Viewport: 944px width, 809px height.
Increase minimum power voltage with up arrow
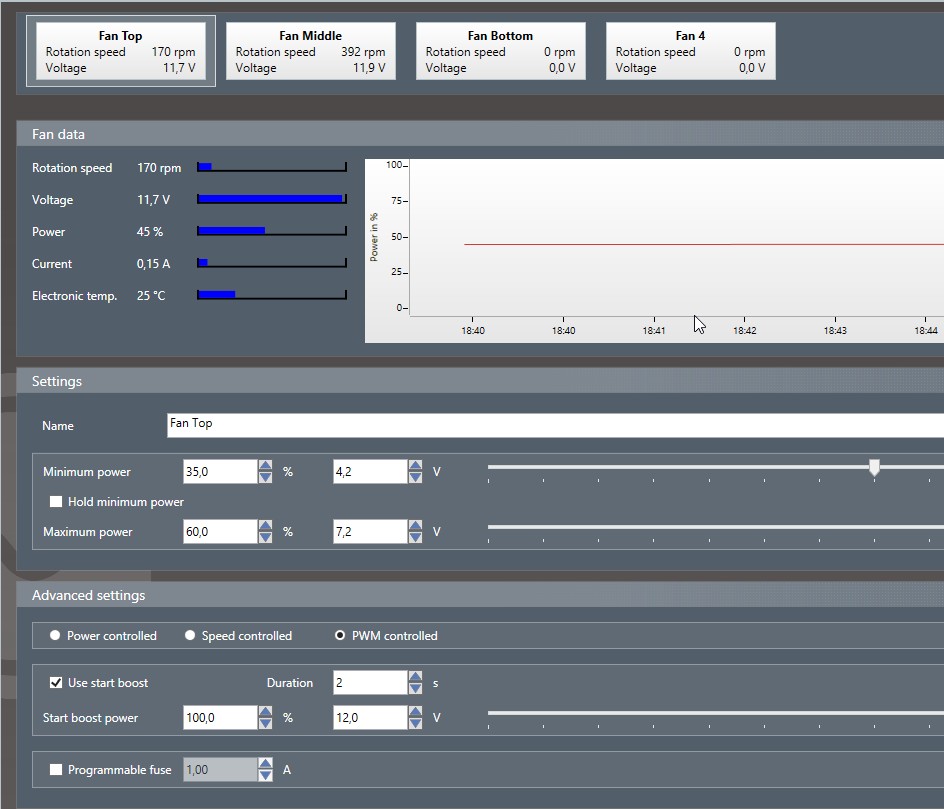pyautogui.click(x=415, y=465)
